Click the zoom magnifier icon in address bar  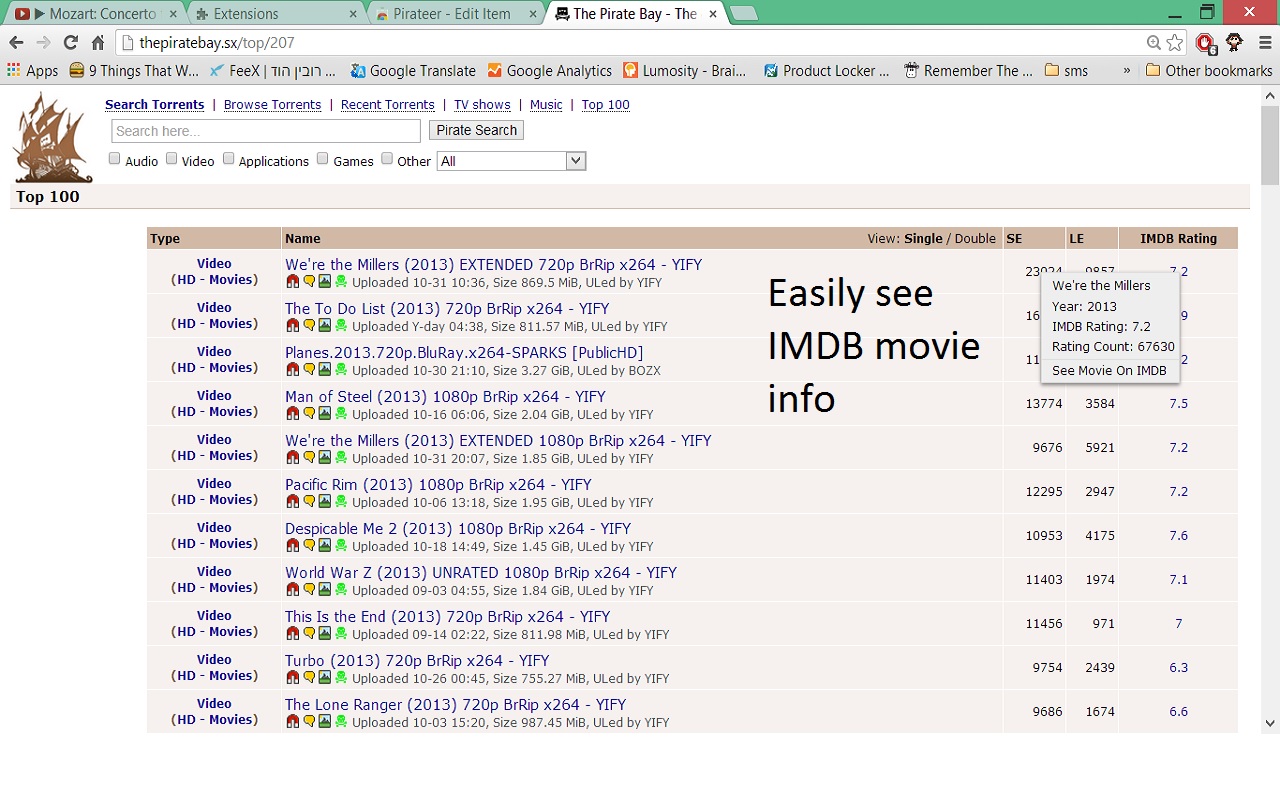tap(1154, 43)
